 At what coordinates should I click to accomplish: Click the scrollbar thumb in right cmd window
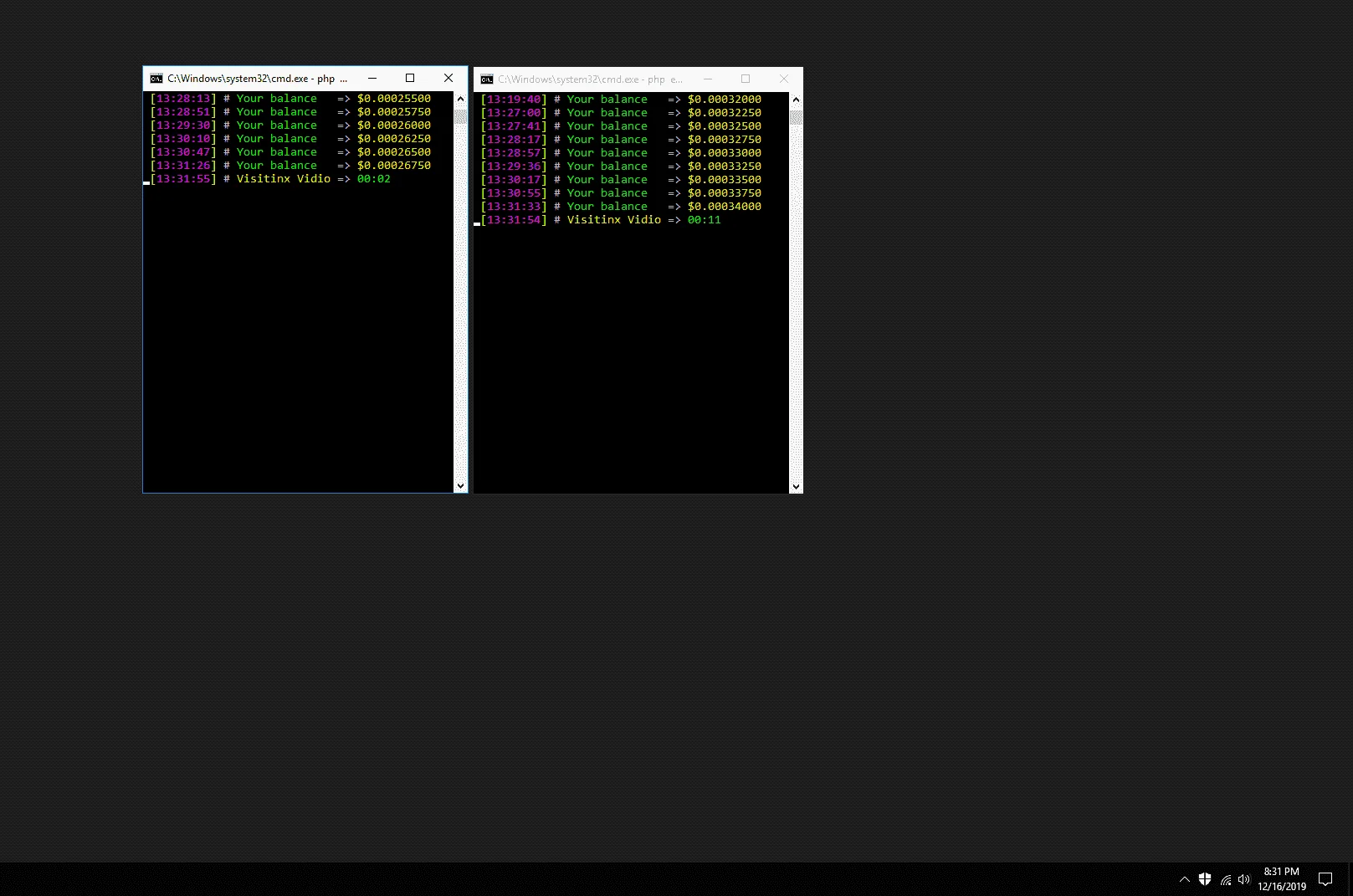[796, 117]
